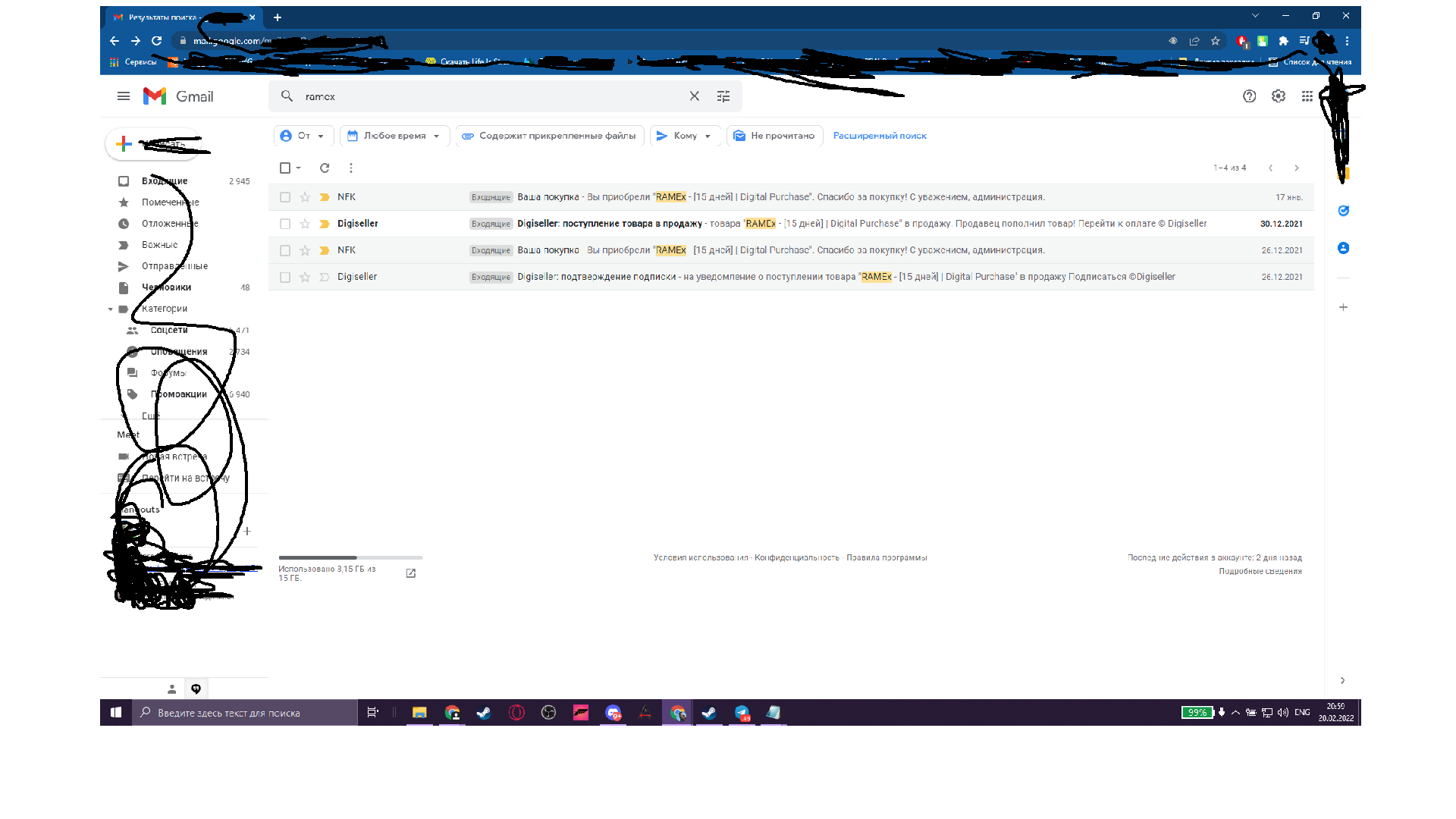Open the Gmail settings gear icon
Screen dimensions: 1456x819
(1279, 96)
